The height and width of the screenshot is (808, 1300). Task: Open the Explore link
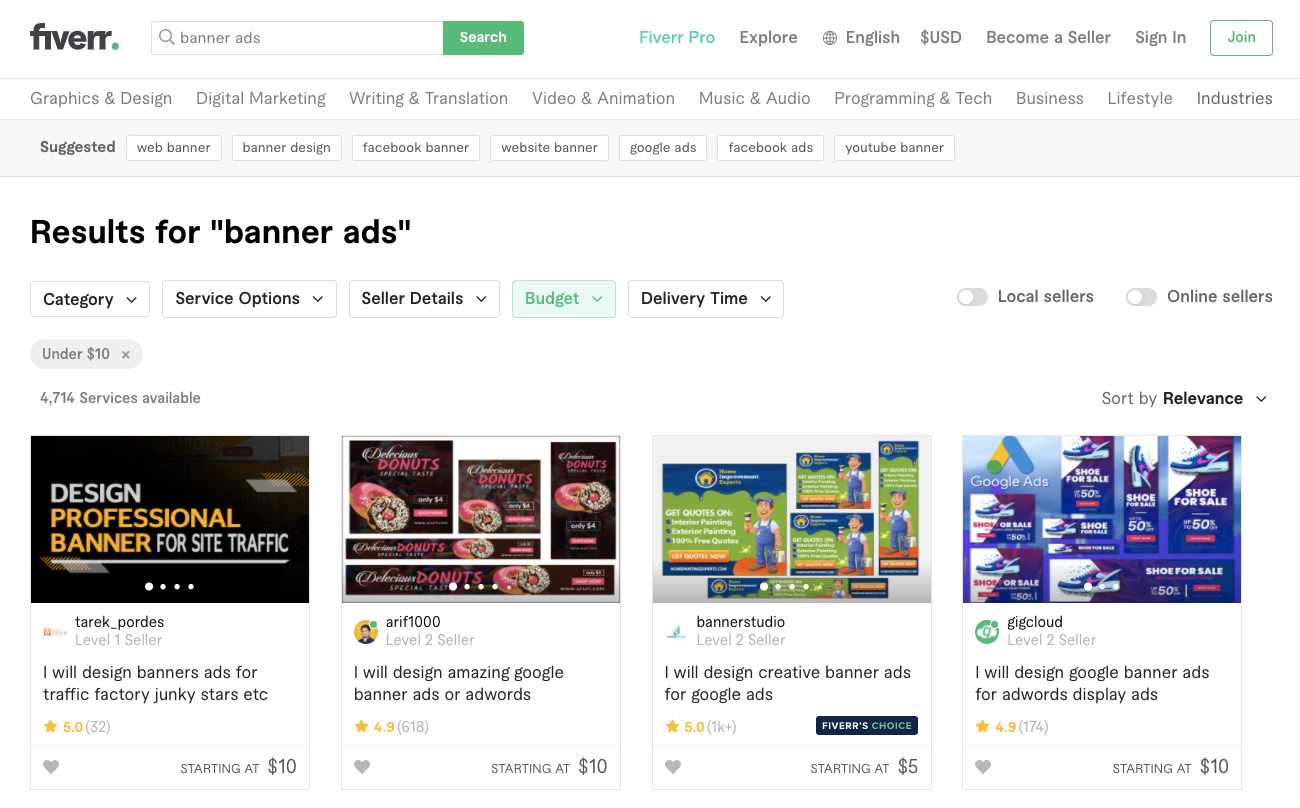pos(768,37)
